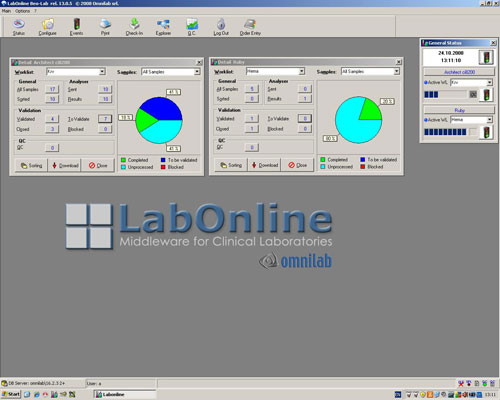Click the first quick launch icon next to Start

coord(27,394)
